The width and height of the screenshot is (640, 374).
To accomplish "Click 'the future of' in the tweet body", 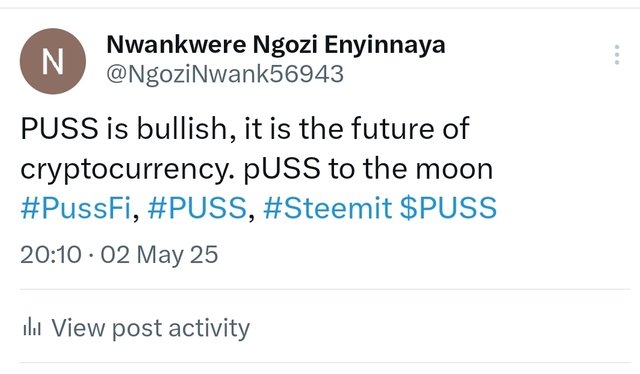I will (x=384, y=129).
